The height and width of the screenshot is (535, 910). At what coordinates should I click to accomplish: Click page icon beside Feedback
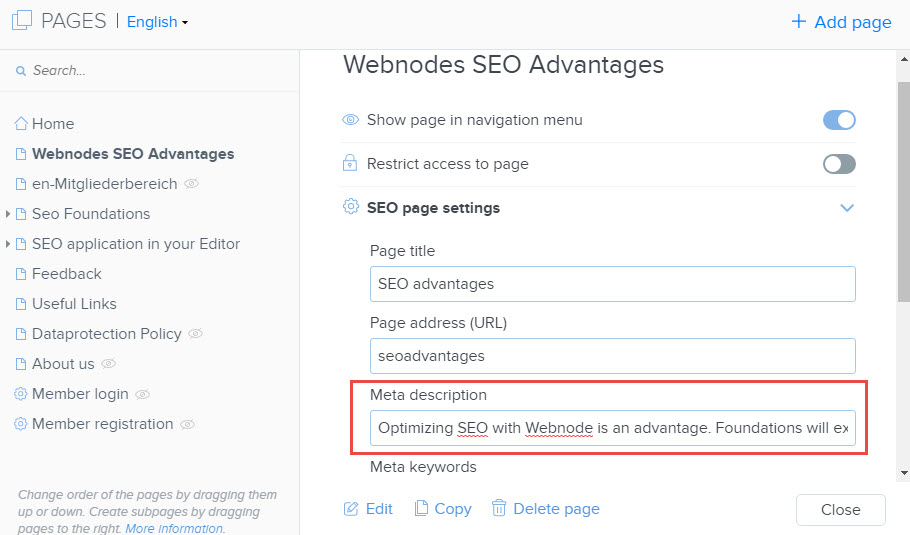pyautogui.click(x=21, y=274)
